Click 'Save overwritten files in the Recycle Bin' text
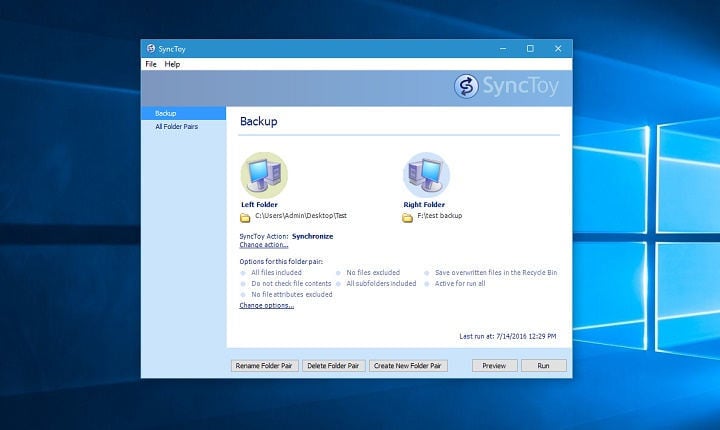Image resolution: width=720 pixels, height=430 pixels. pos(496,272)
